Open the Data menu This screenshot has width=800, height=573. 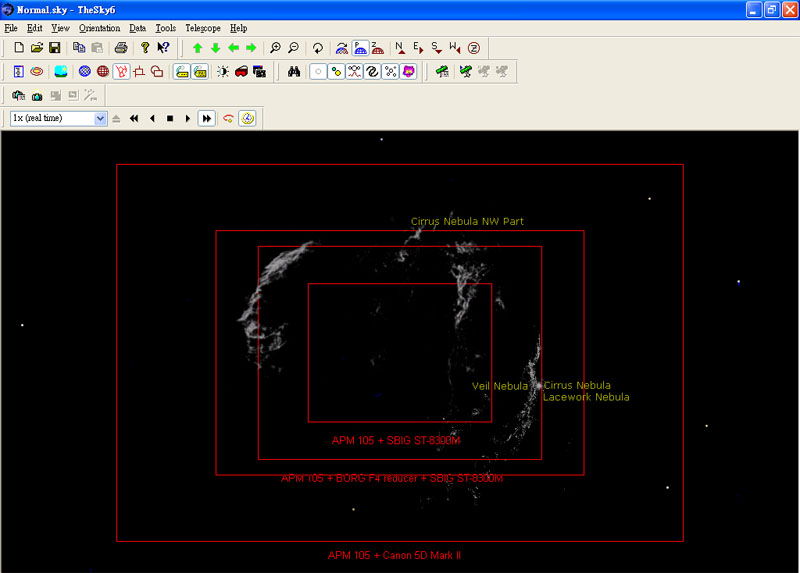(x=137, y=28)
